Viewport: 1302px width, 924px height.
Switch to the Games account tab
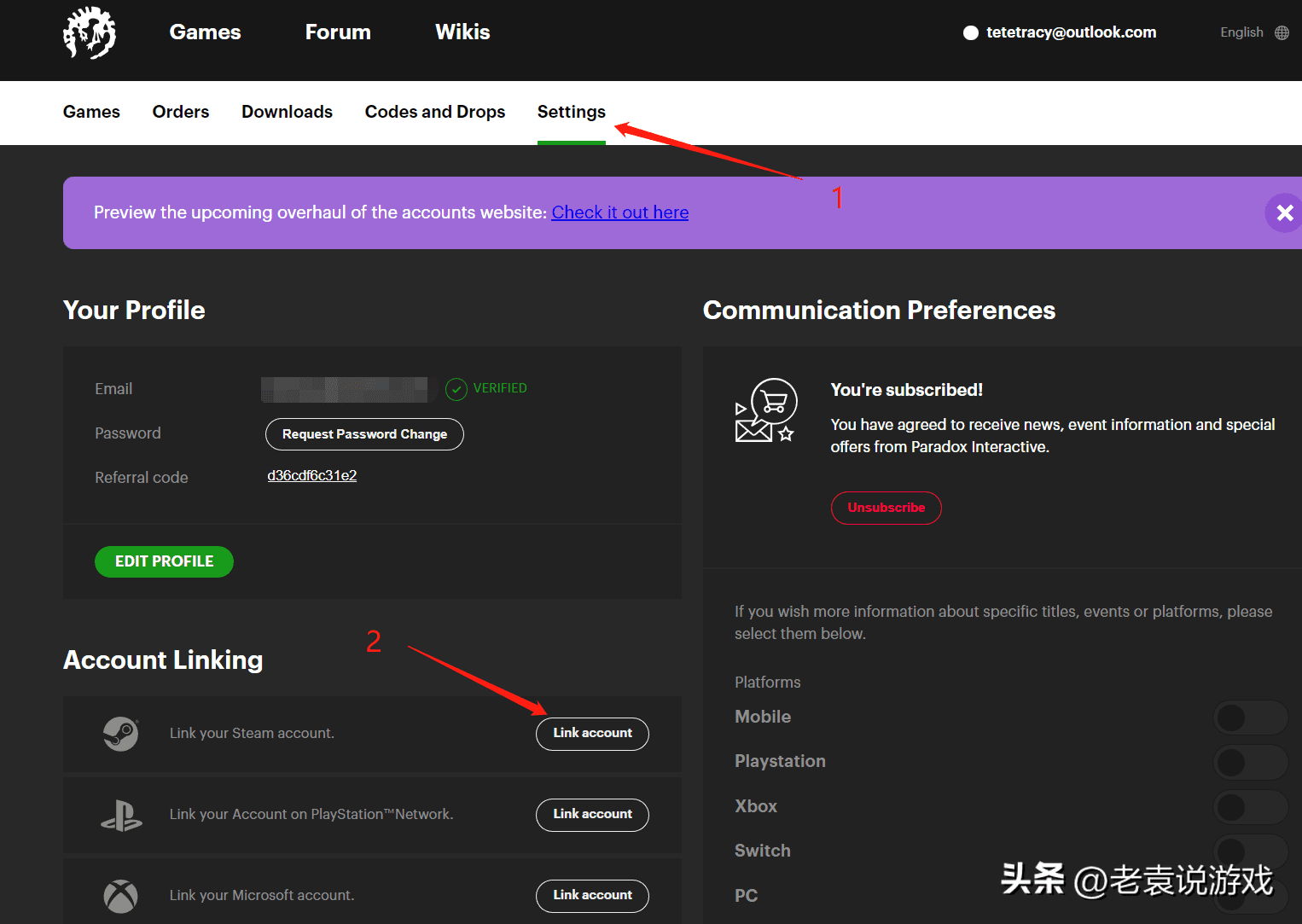(x=91, y=112)
